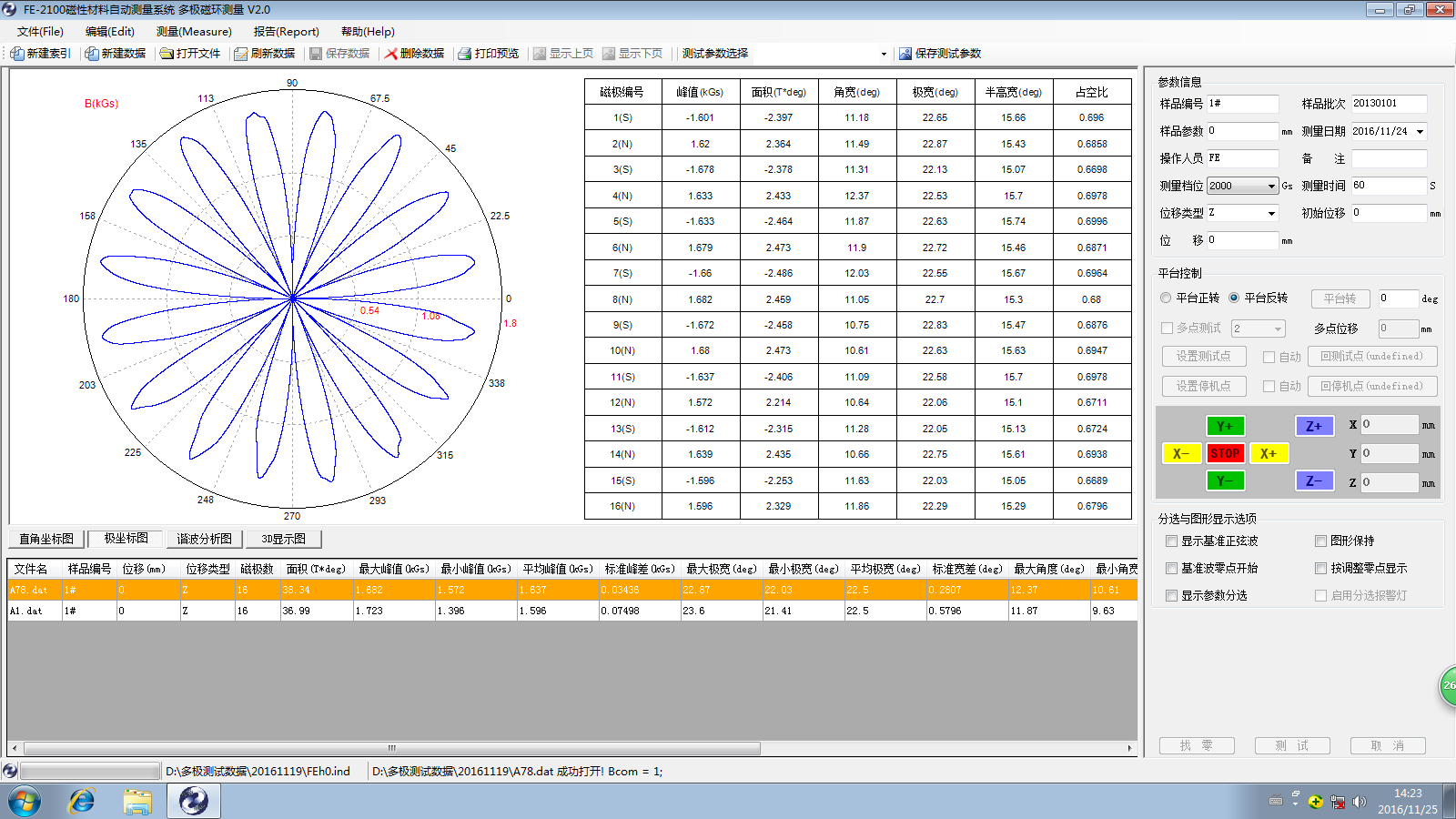Open 文件(File) menu
1456x819 pixels.
tap(41, 31)
